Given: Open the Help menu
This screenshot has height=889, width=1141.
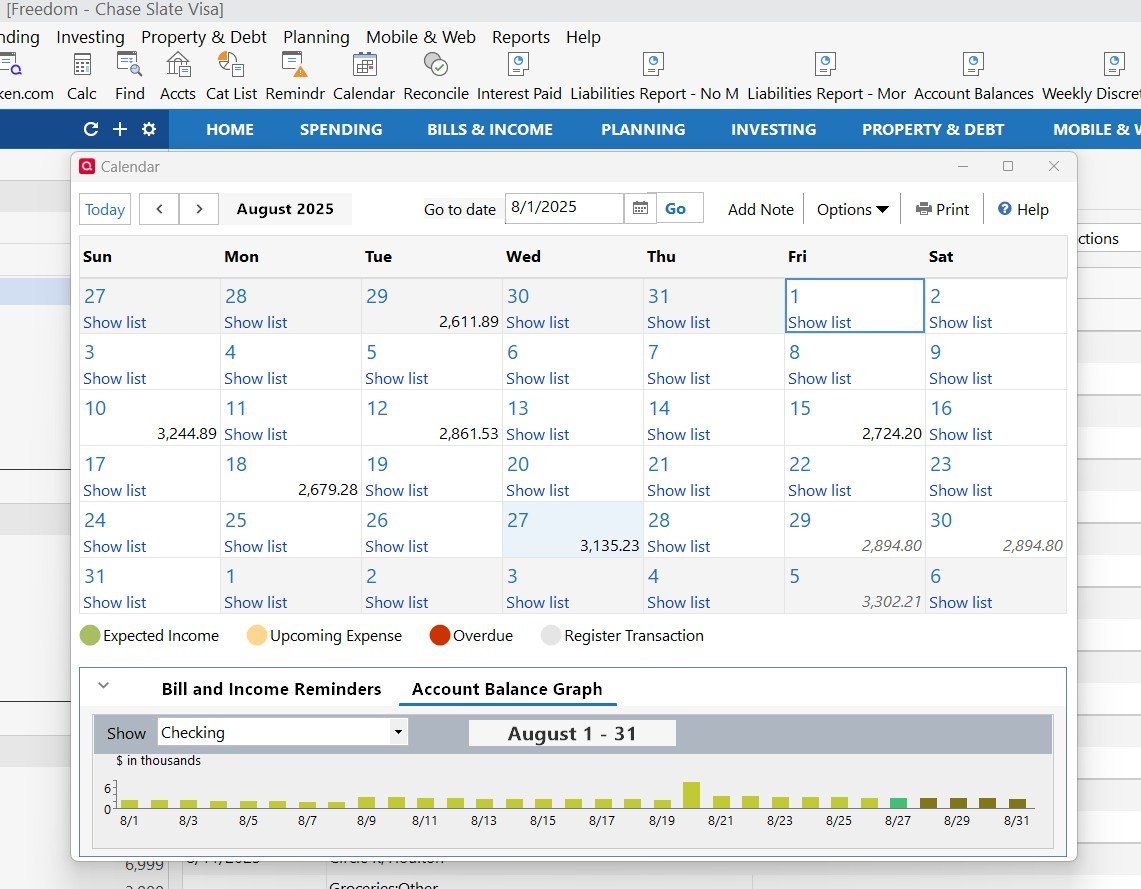Looking at the screenshot, I should [583, 37].
